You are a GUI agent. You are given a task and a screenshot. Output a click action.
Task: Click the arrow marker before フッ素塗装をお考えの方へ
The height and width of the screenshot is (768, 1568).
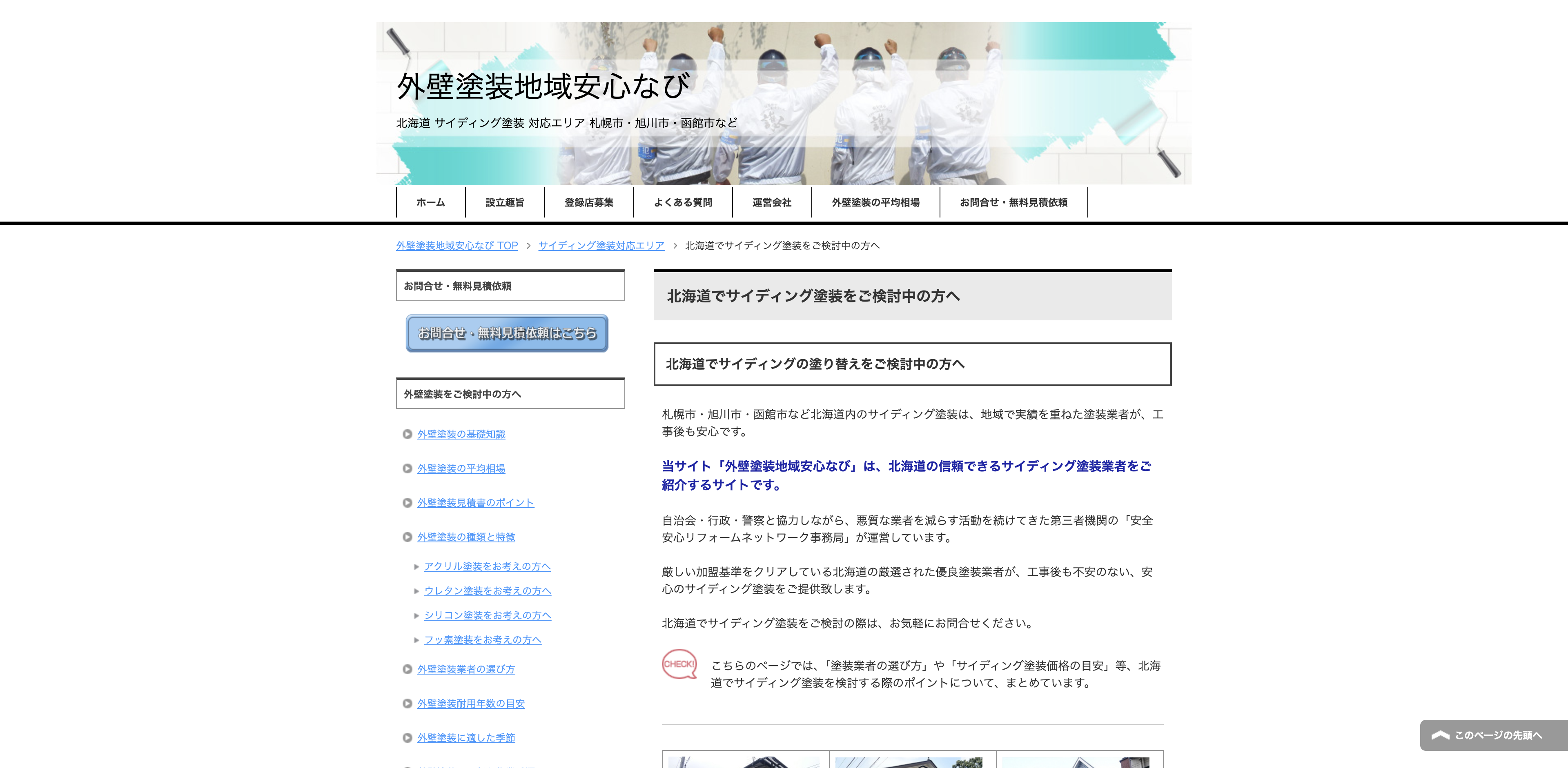[416, 640]
